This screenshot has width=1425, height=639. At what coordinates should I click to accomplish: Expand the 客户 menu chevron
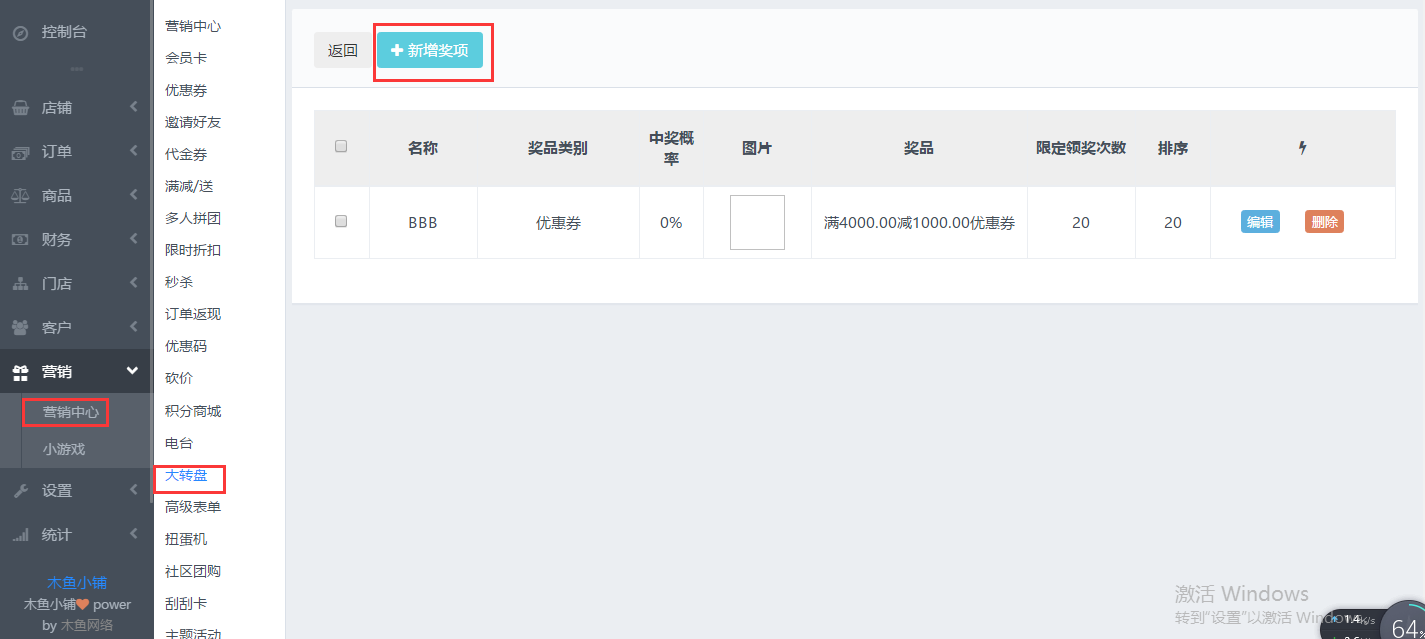click(x=133, y=327)
